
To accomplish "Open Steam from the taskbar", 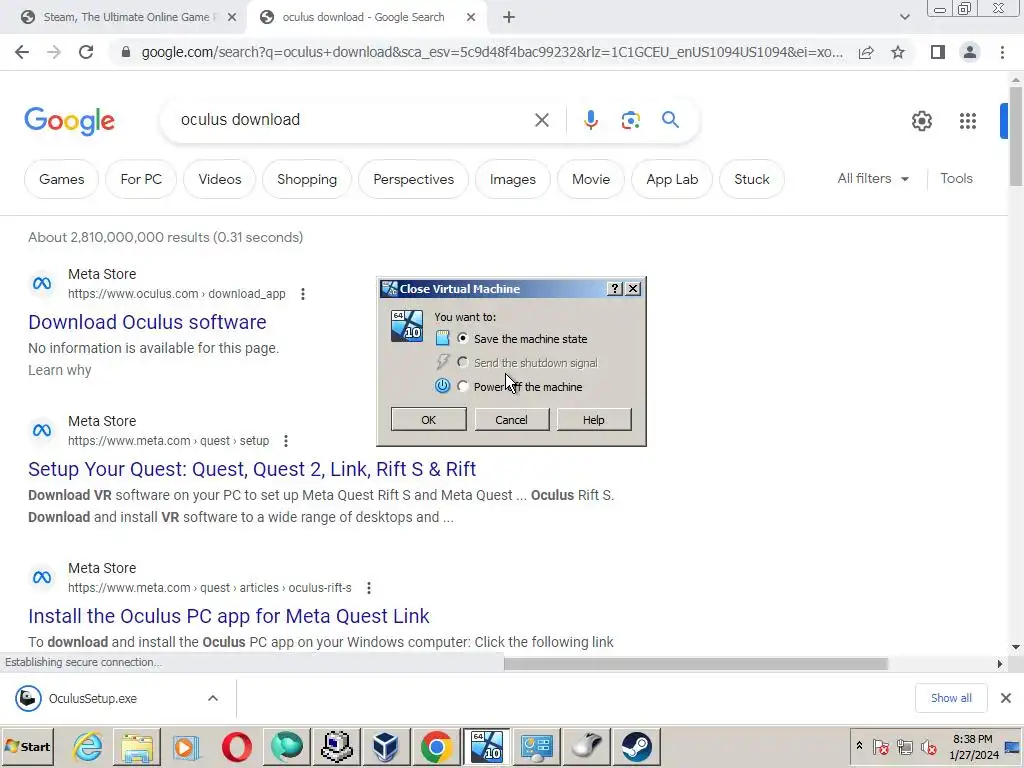I will (636, 746).
